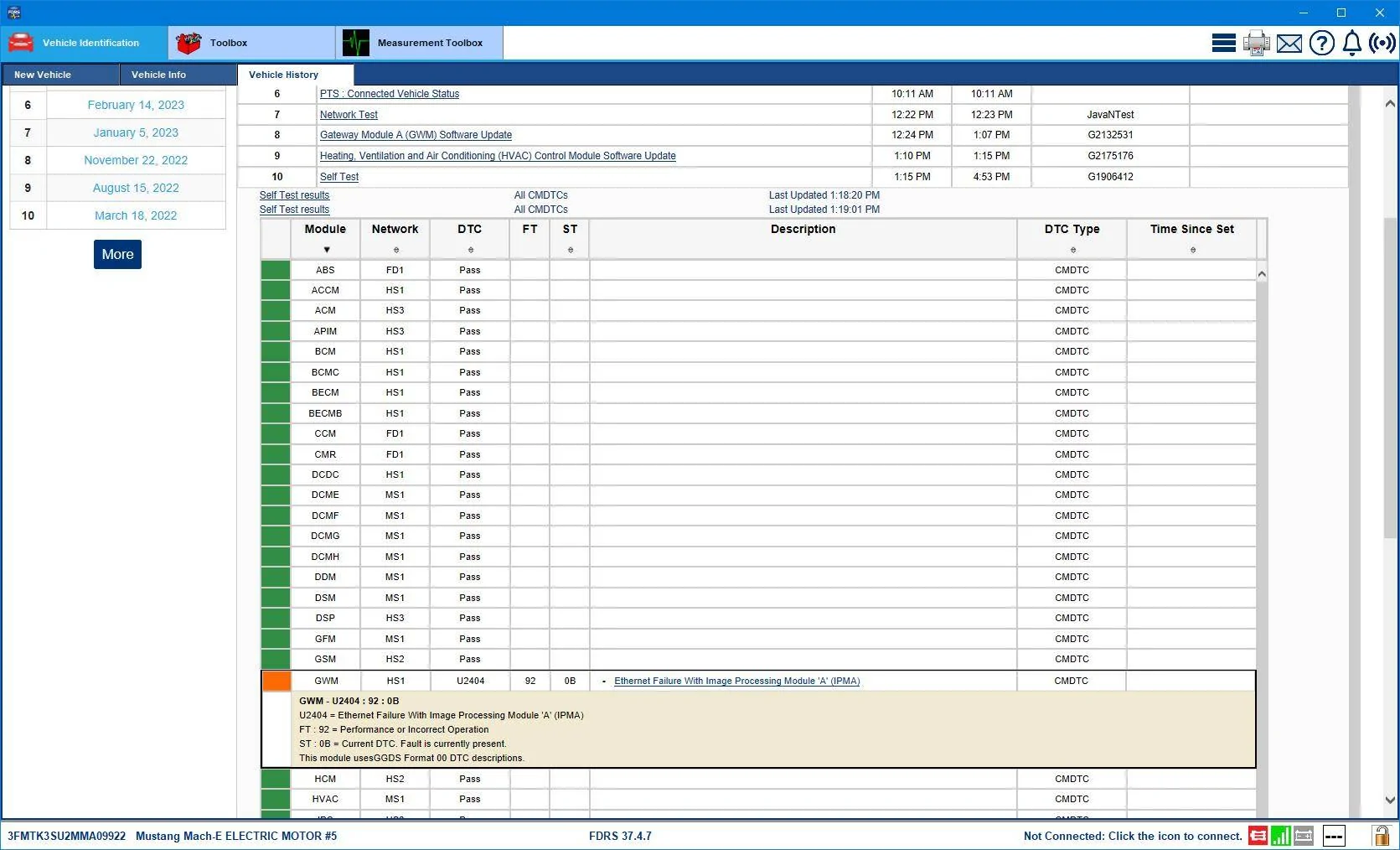The width and height of the screenshot is (1400, 850).
Task: Open Ethernet Failure With Image Processing Module link
Action: tap(737, 682)
